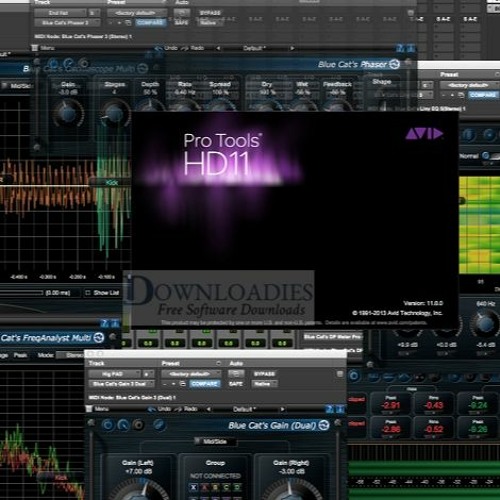Click the Redo arrow in the Phaser window
500x500 pixels.
[x=185, y=48]
